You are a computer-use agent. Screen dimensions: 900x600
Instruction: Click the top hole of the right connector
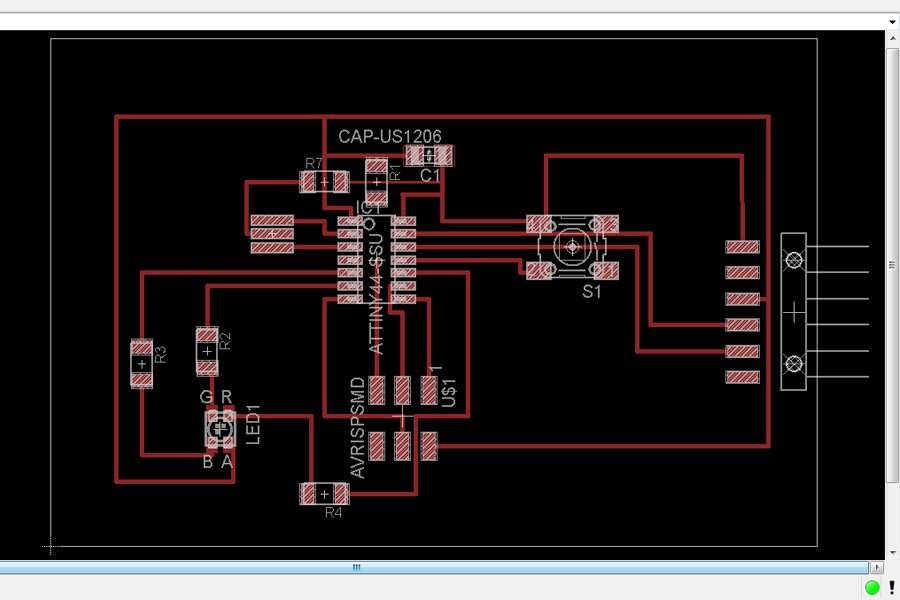tap(794, 261)
